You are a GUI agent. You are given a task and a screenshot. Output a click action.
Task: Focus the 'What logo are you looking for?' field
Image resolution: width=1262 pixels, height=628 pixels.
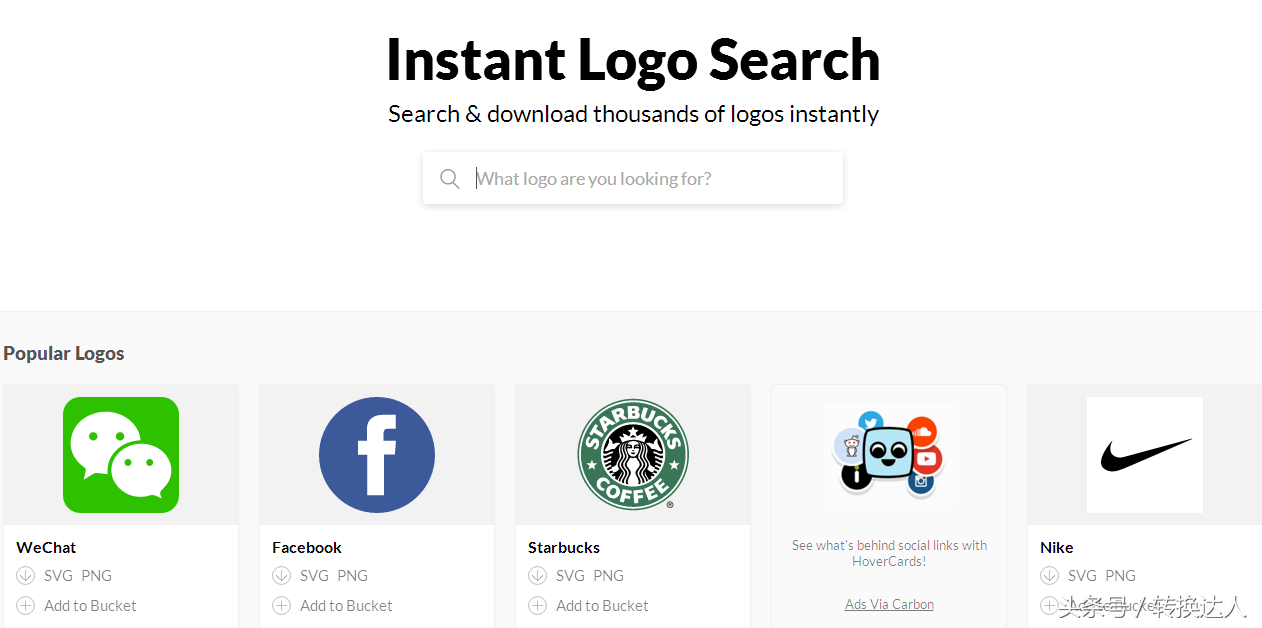(650, 179)
